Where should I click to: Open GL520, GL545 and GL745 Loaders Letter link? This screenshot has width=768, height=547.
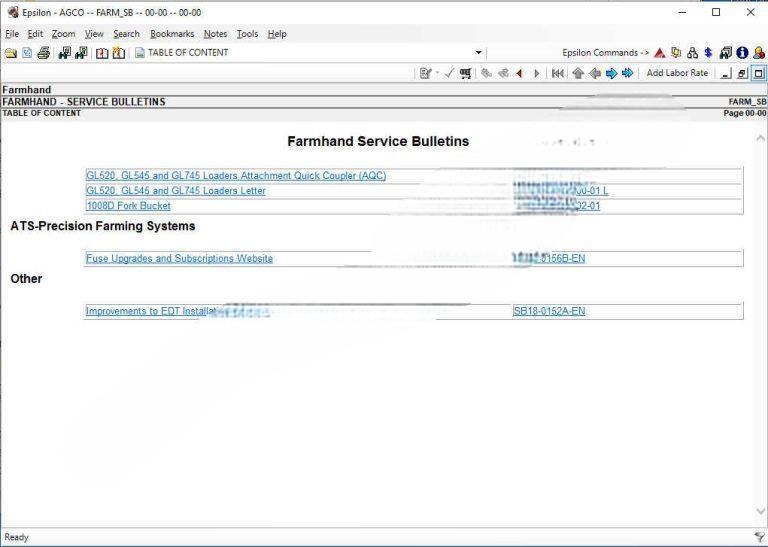pyautogui.click(x=176, y=190)
